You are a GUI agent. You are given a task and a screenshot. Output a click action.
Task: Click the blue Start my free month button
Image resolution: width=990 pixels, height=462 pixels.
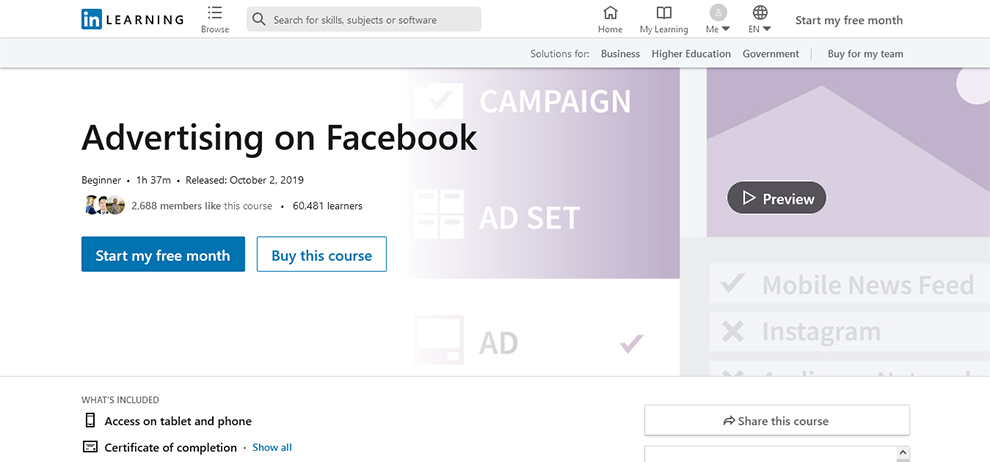163,254
